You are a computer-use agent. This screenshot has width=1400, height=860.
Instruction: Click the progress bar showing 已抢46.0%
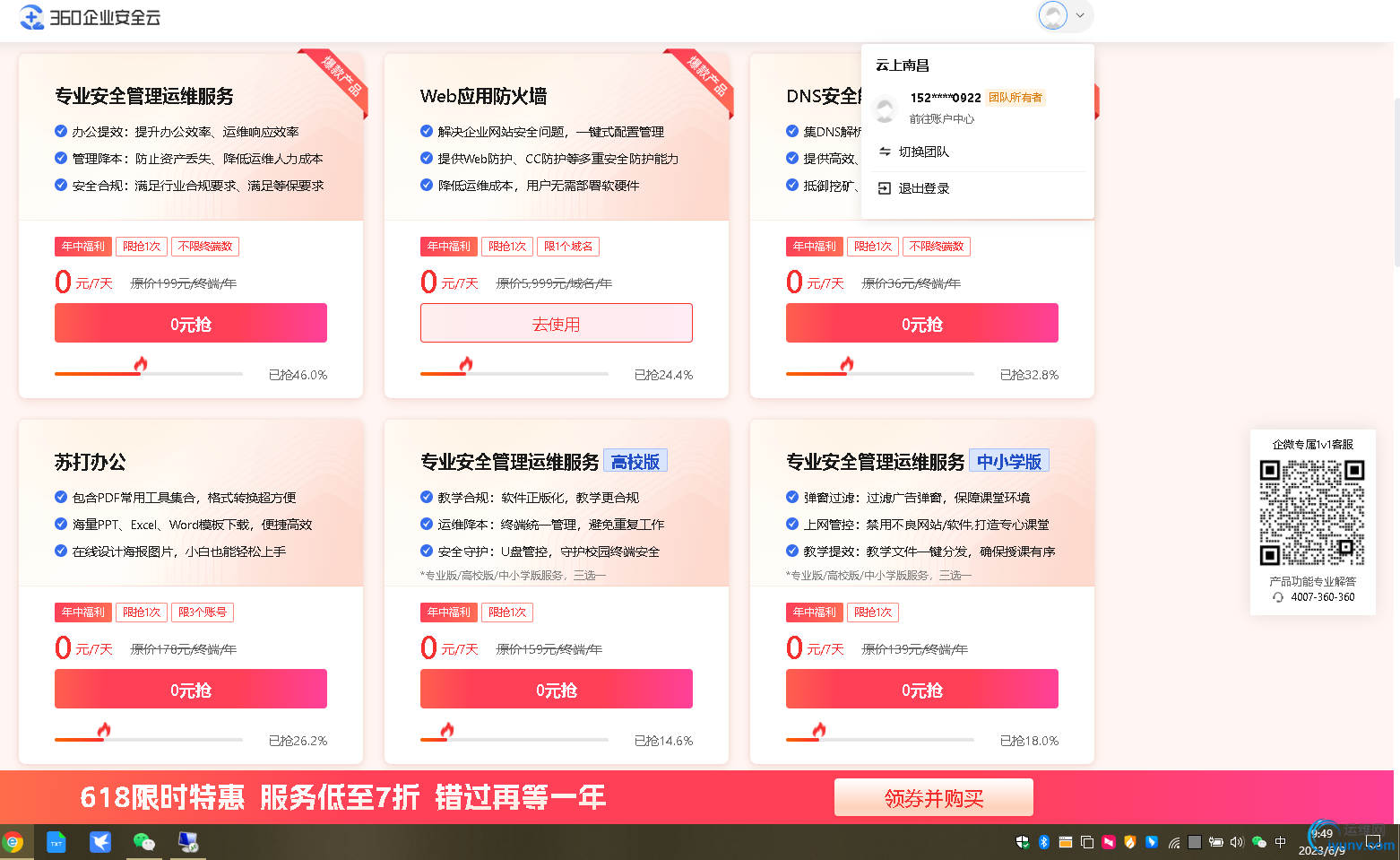click(149, 374)
